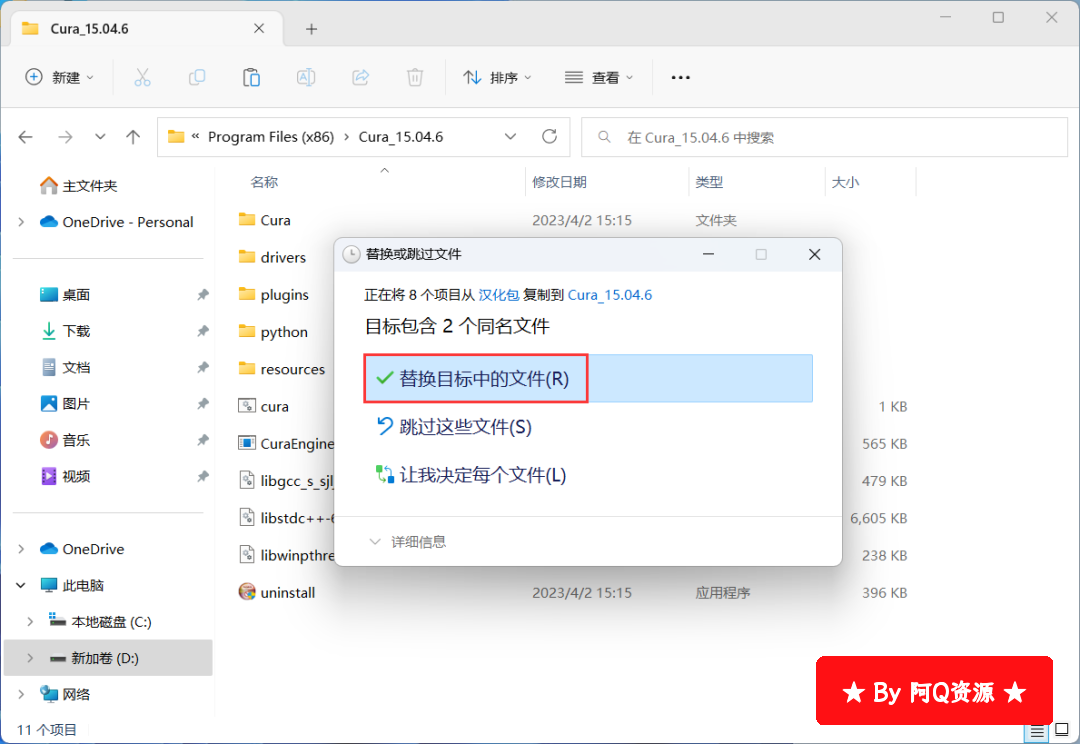
Task: Switch to details view in status bar
Action: [x=1037, y=732]
